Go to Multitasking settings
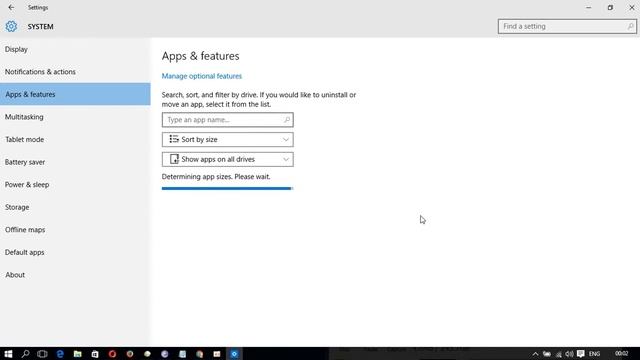This screenshot has height=360, width=640. pos(75,117)
